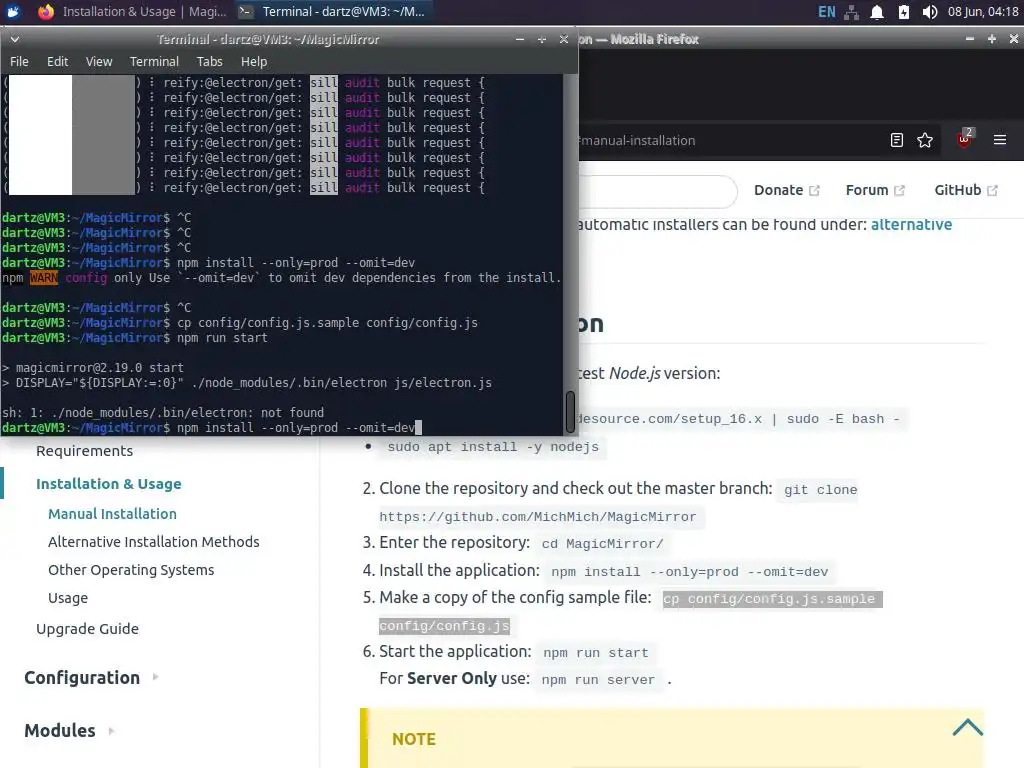Screen dimensions: 1024x768
Task: Go to Usage sidebar entry
Action: coord(68,598)
